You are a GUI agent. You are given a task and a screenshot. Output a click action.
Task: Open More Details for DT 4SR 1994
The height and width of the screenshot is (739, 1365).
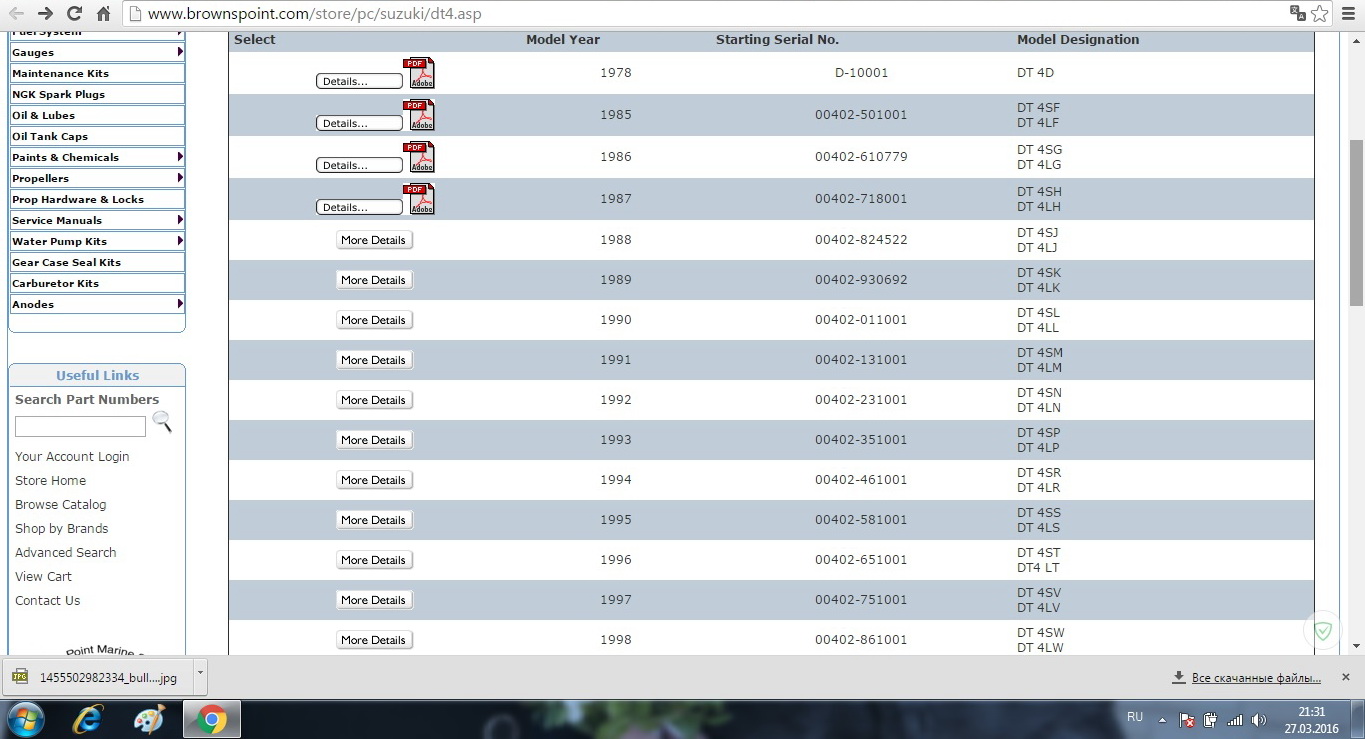coord(374,480)
